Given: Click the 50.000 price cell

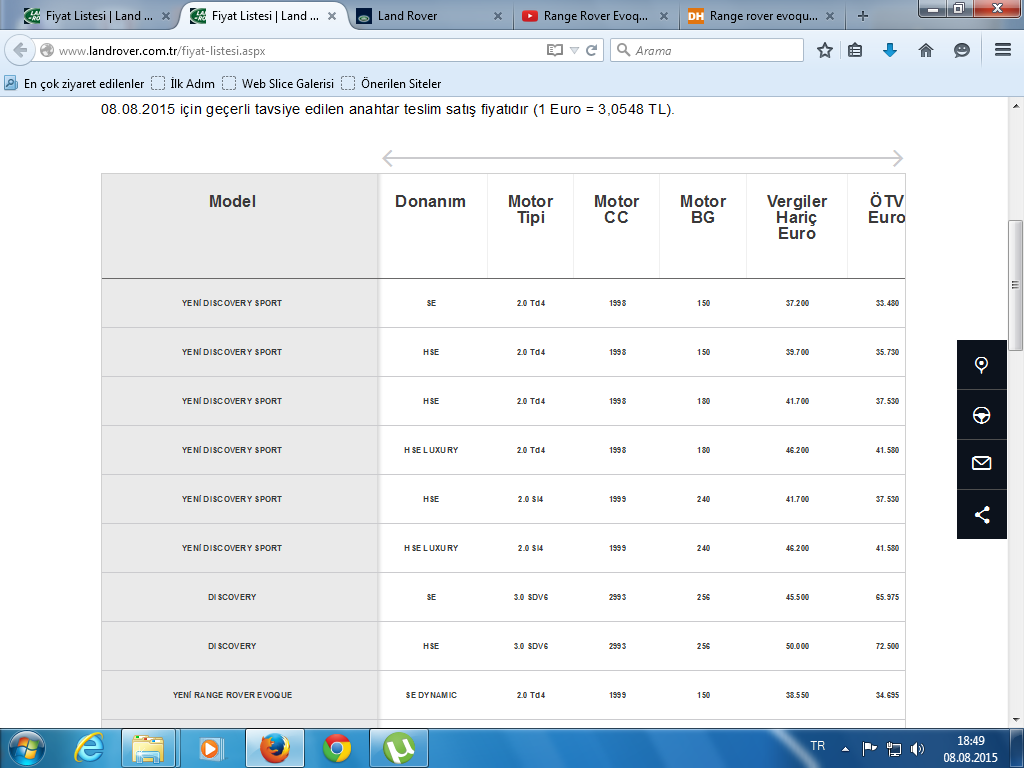Looking at the screenshot, I should coord(797,646).
